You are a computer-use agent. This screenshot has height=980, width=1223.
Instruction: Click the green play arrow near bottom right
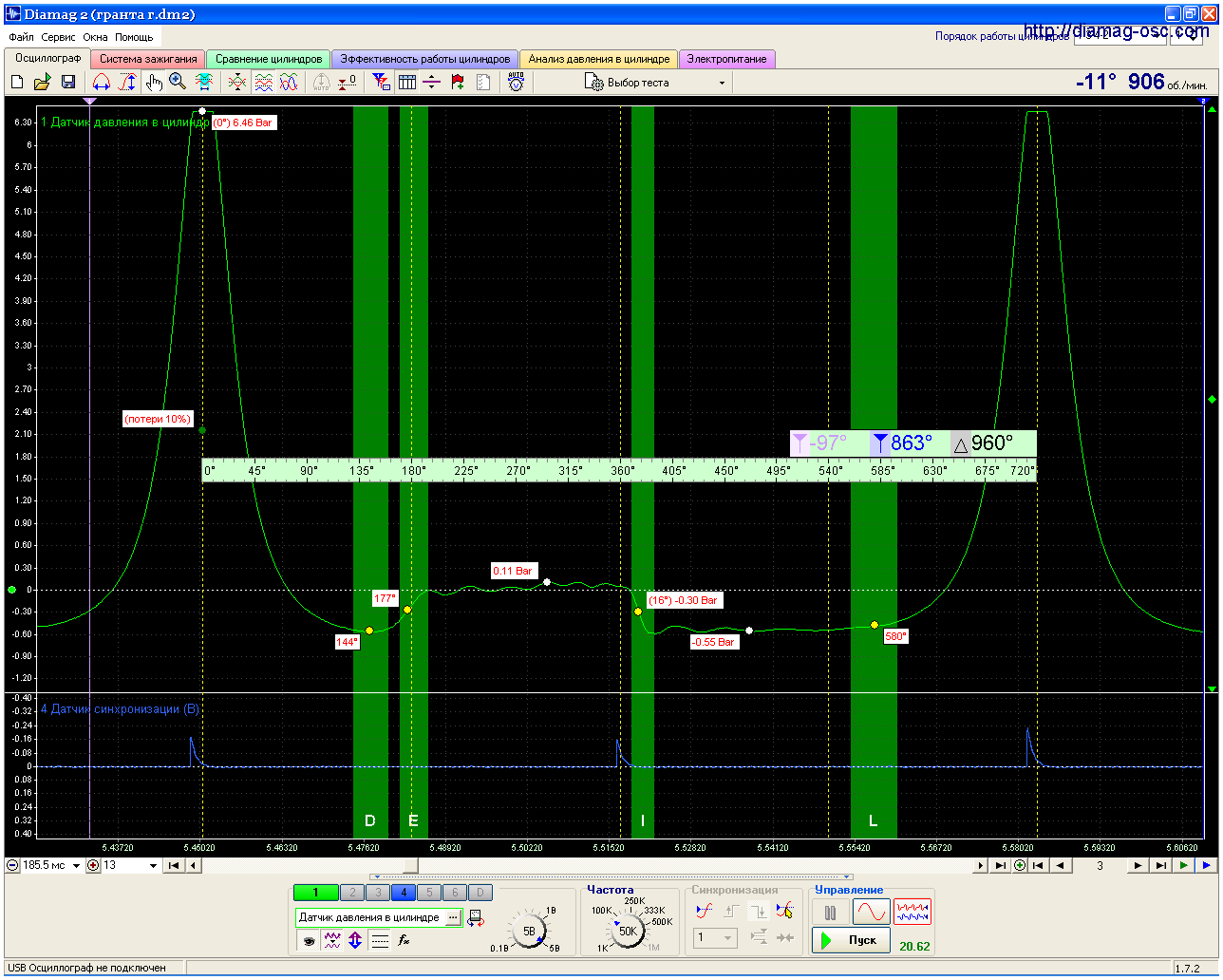click(x=1183, y=866)
